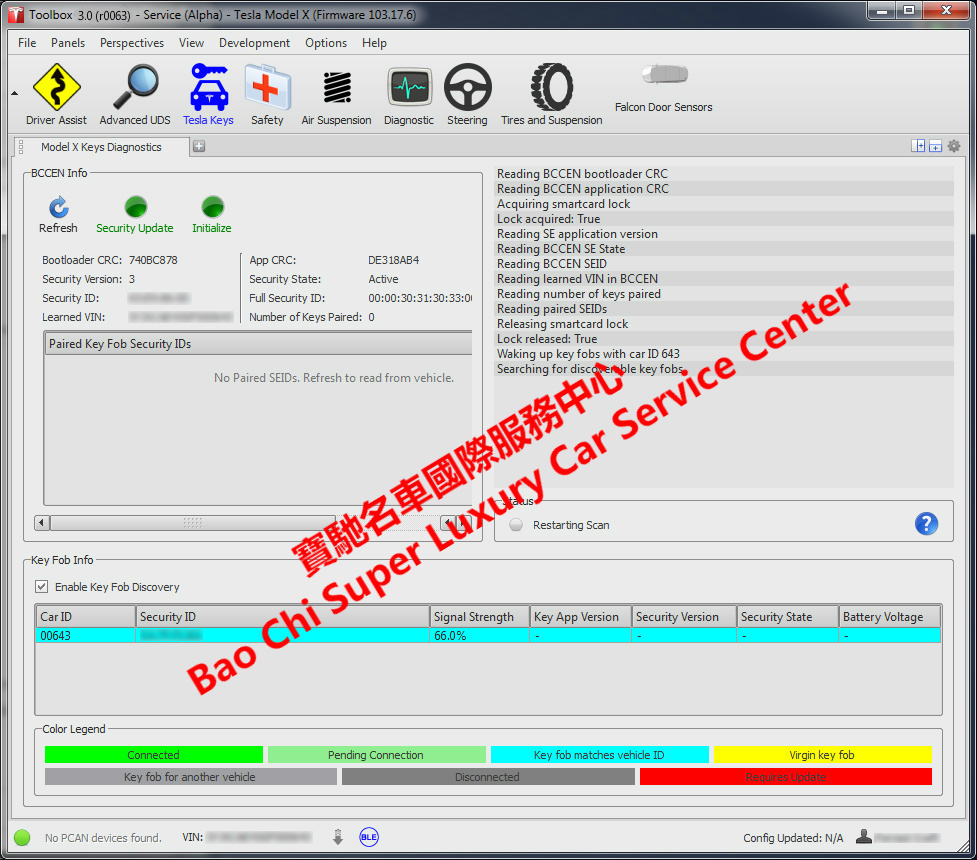This screenshot has width=977, height=860.
Task: Open the Steering wheel diagnostics icon
Action: [467, 94]
